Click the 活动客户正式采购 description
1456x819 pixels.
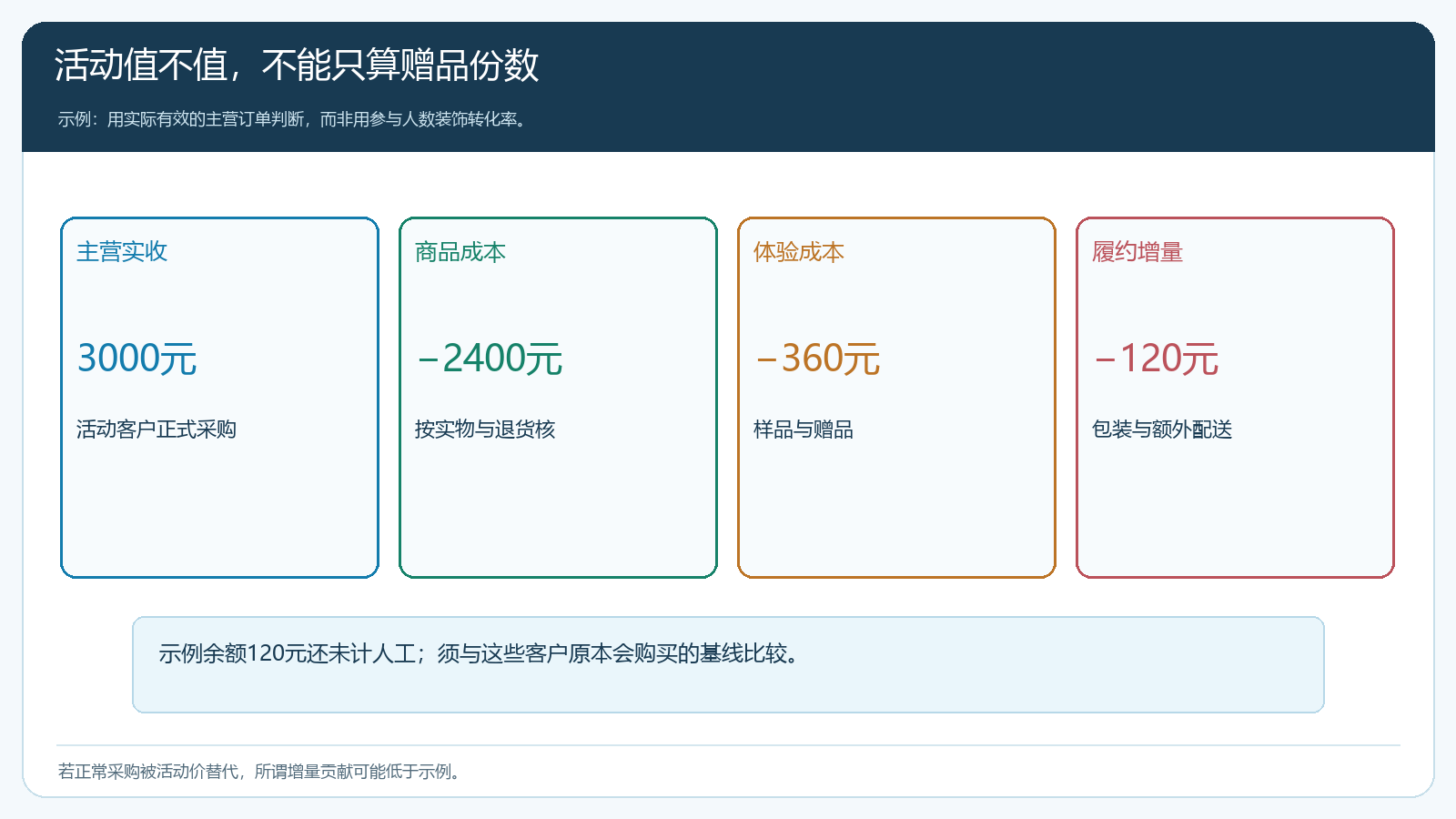157,430
